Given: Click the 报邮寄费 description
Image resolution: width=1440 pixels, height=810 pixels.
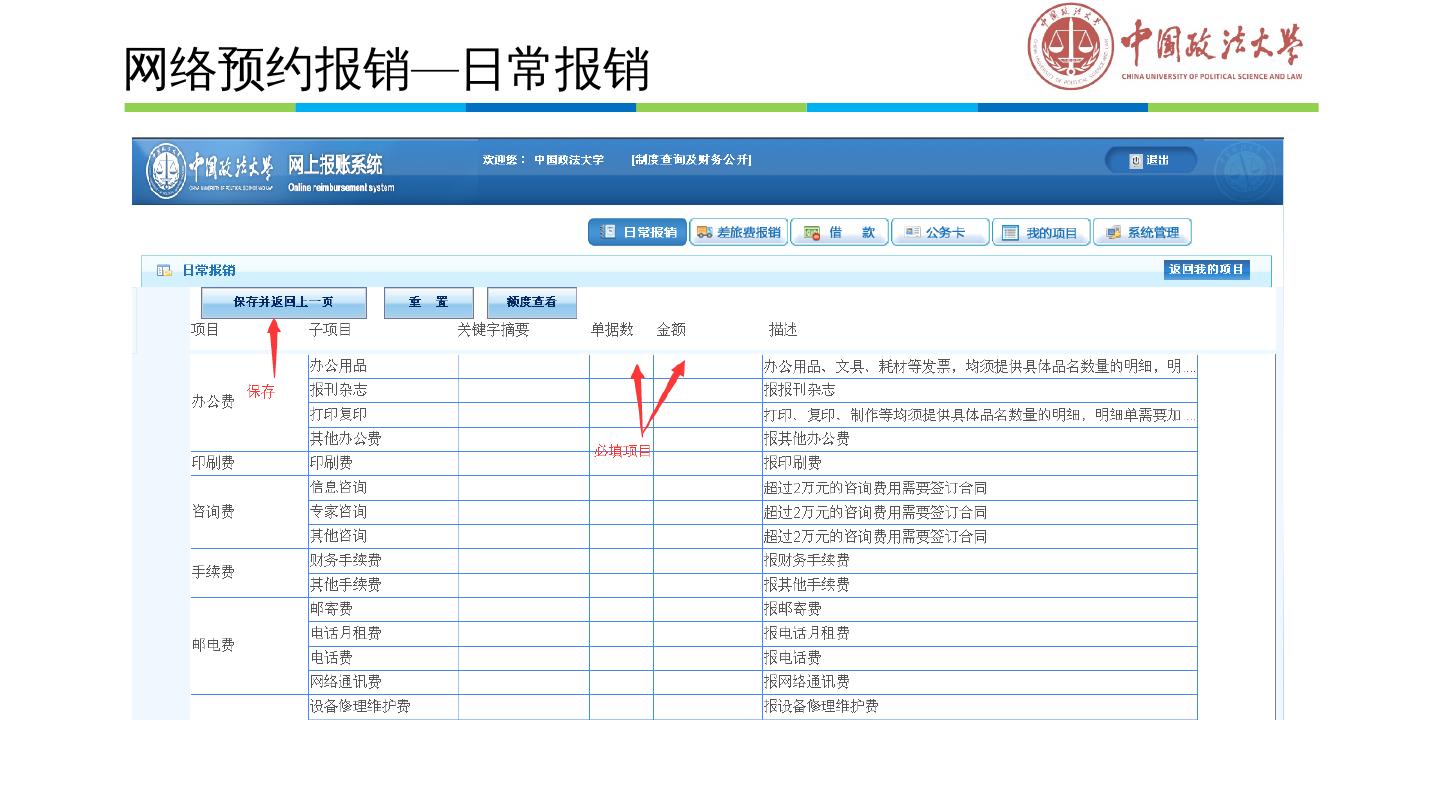Looking at the screenshot, I should pyautogui.click(x=793, y=609).
